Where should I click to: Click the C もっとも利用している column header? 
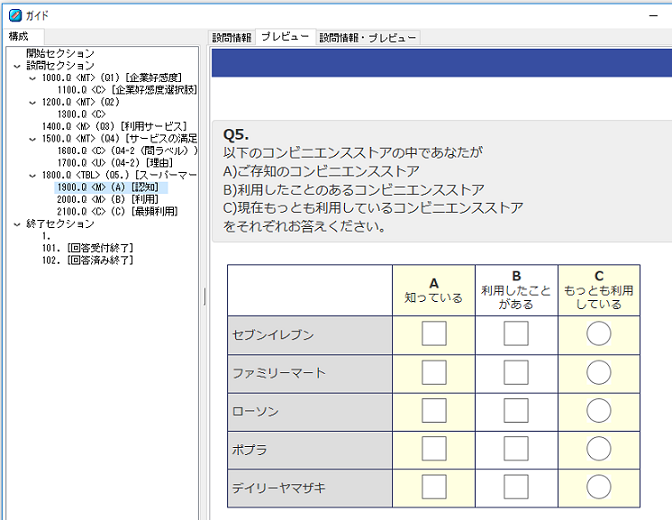pyautogui.click(x=599, y=290)
